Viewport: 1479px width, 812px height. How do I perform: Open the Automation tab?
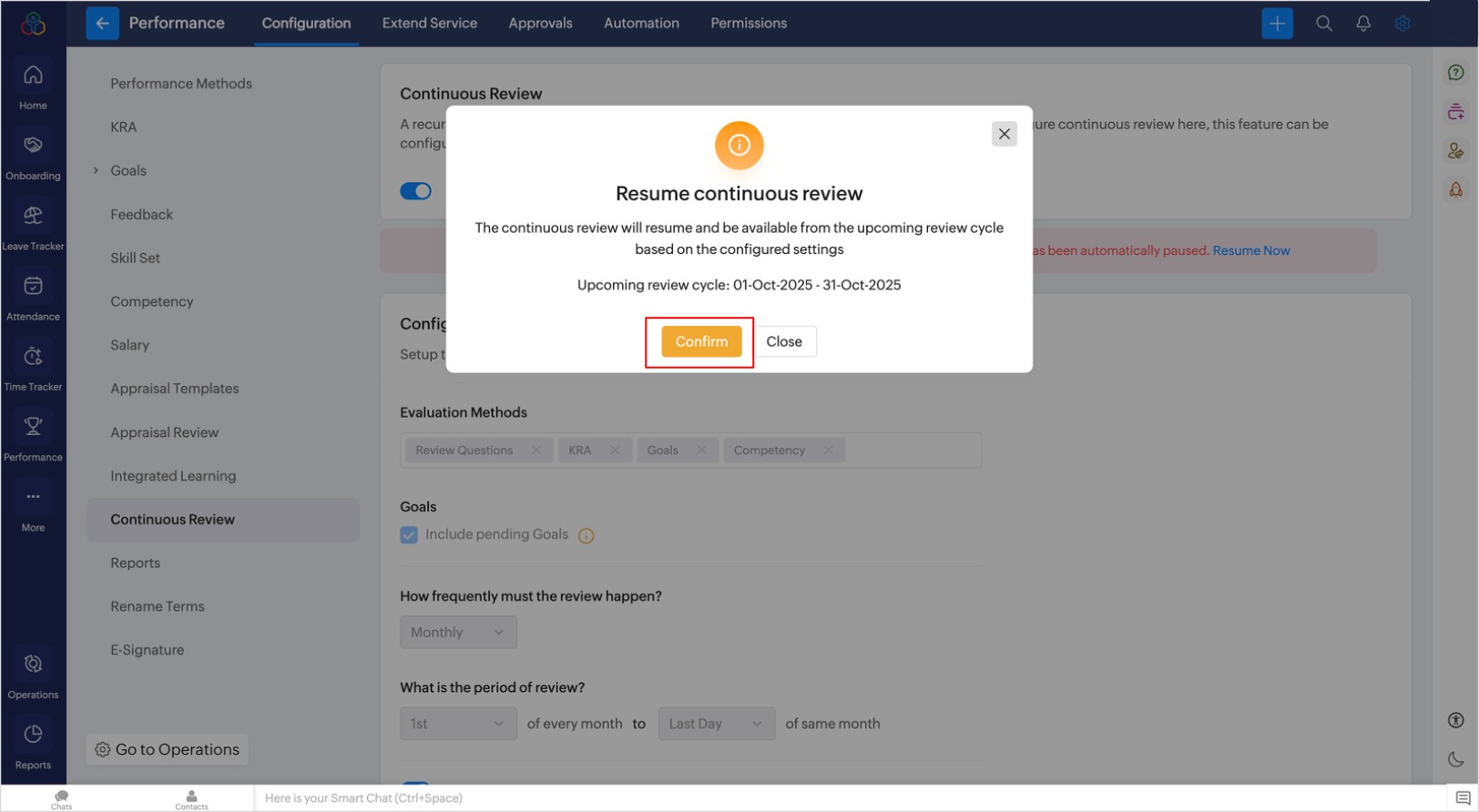point(641,24)
